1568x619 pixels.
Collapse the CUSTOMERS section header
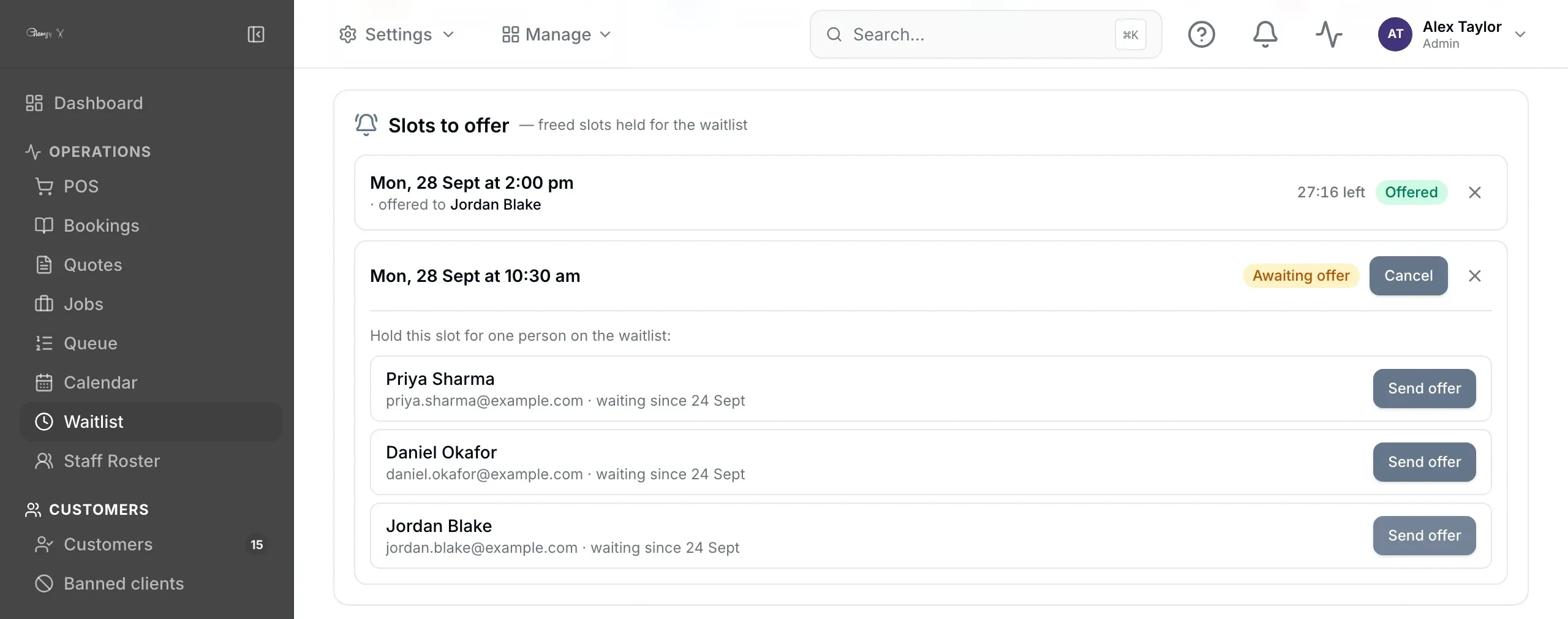[x=87, y=509]
